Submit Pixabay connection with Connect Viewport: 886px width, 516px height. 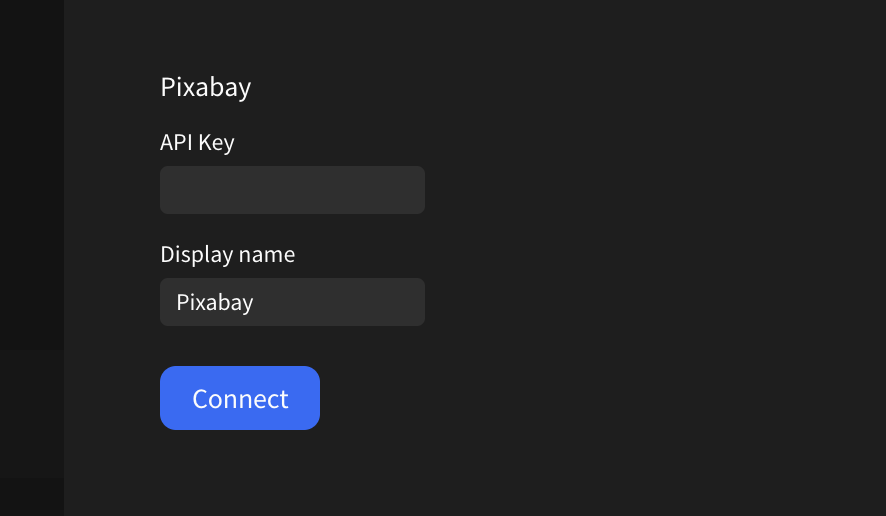pyautogui.click(x=240, y=398)
